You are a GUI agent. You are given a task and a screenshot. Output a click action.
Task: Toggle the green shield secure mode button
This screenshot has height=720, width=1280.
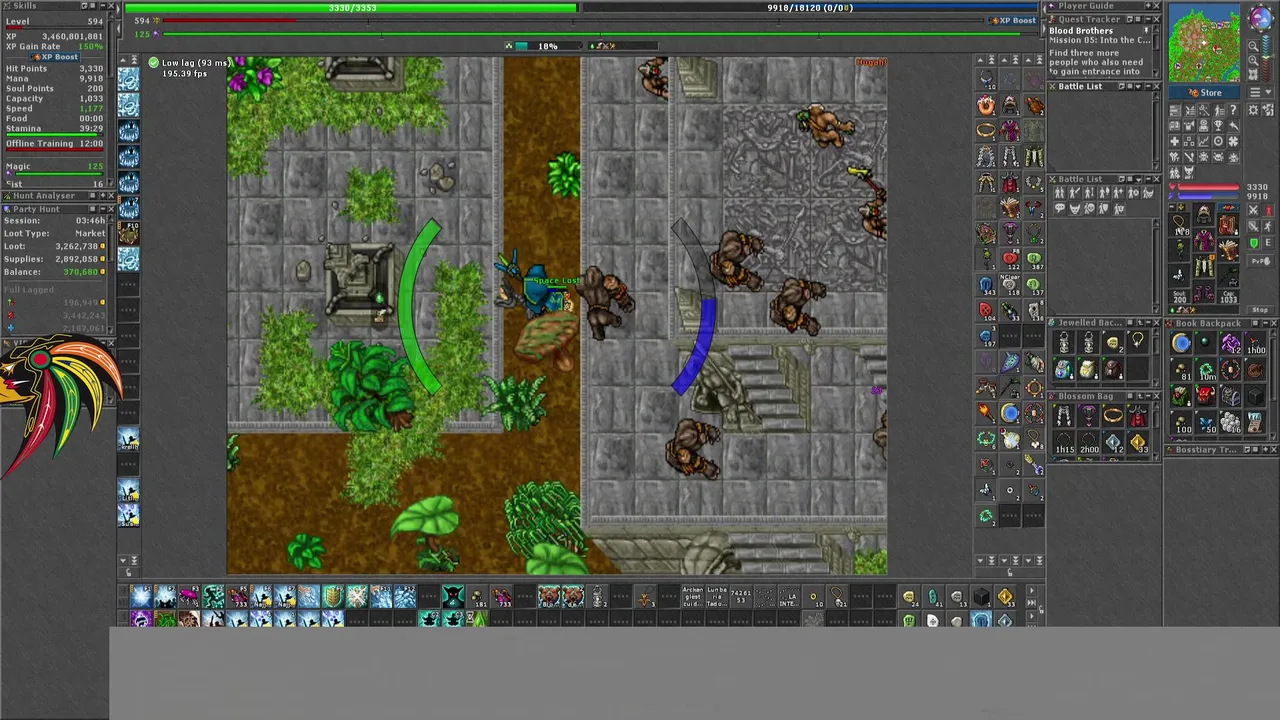[1253, 243]
